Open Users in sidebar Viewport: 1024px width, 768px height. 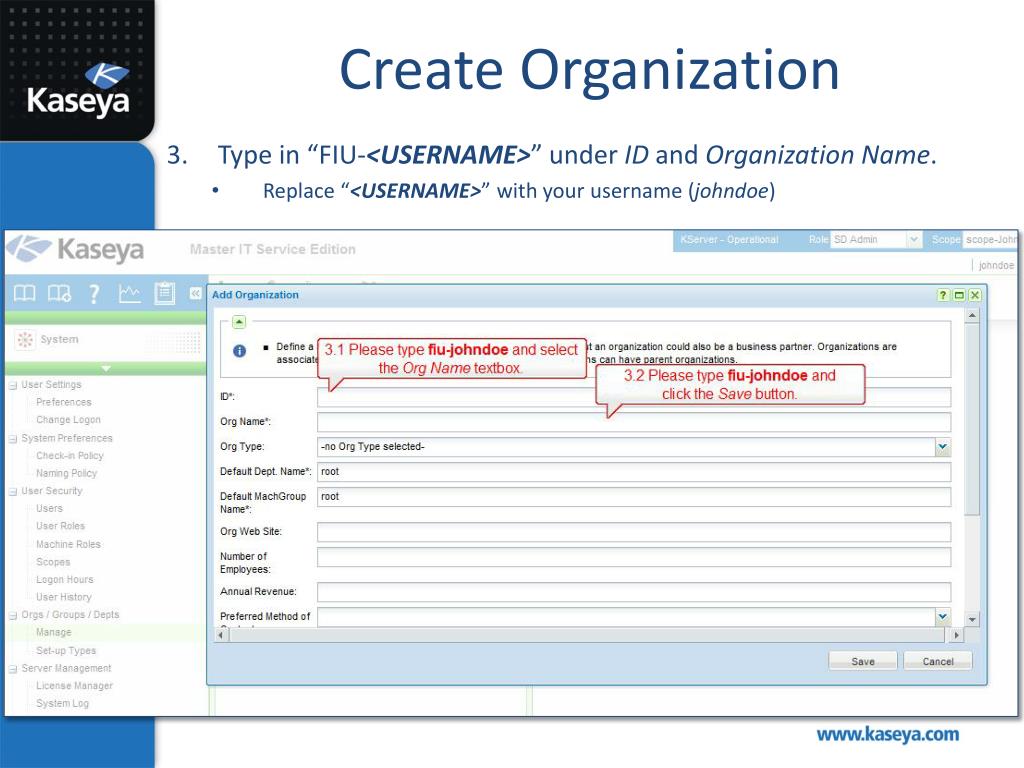coord(49,509)
